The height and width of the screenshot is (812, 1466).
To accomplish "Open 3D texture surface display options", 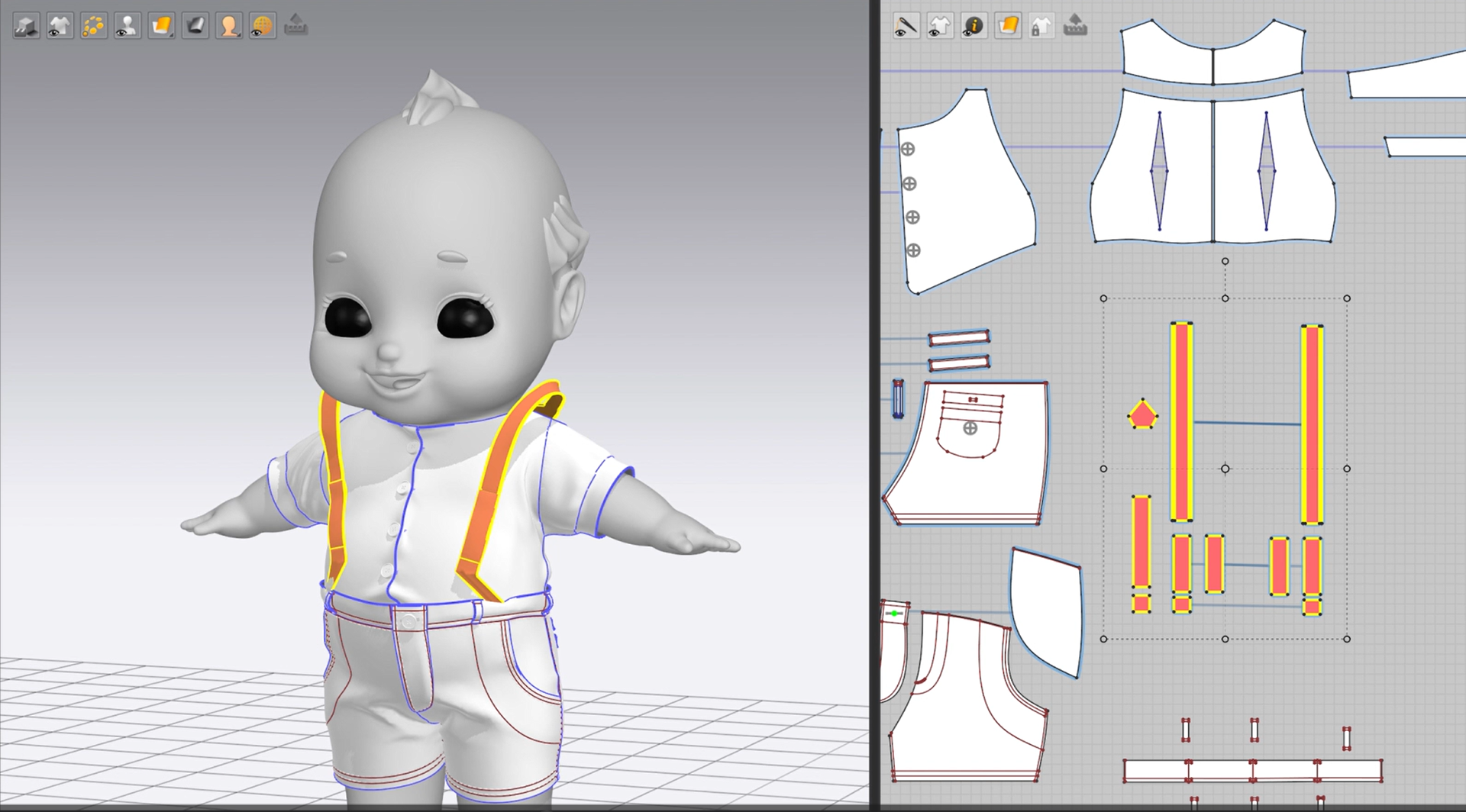I will pyautogui.click(x=161, y=26).
